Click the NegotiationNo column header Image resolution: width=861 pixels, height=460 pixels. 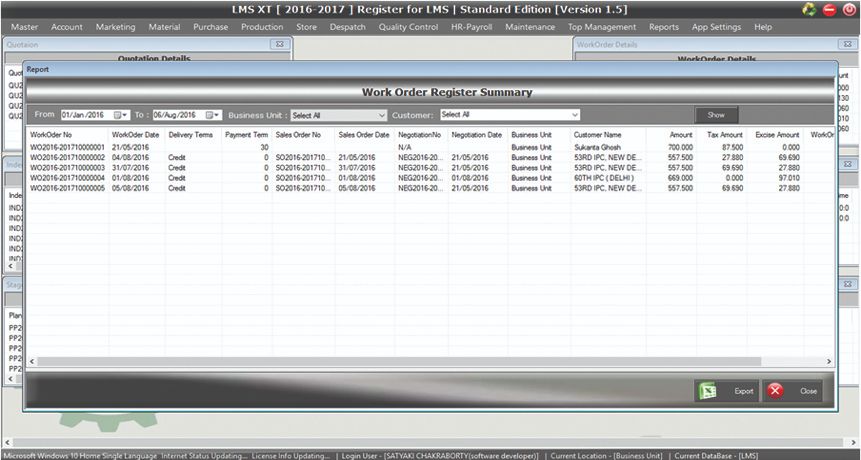(421, 135)
